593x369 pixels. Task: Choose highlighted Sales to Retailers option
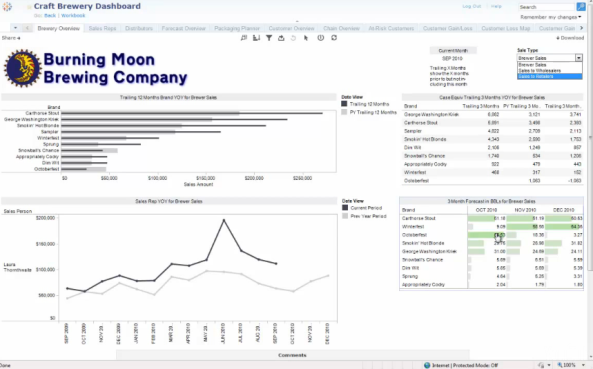point(549,76)
